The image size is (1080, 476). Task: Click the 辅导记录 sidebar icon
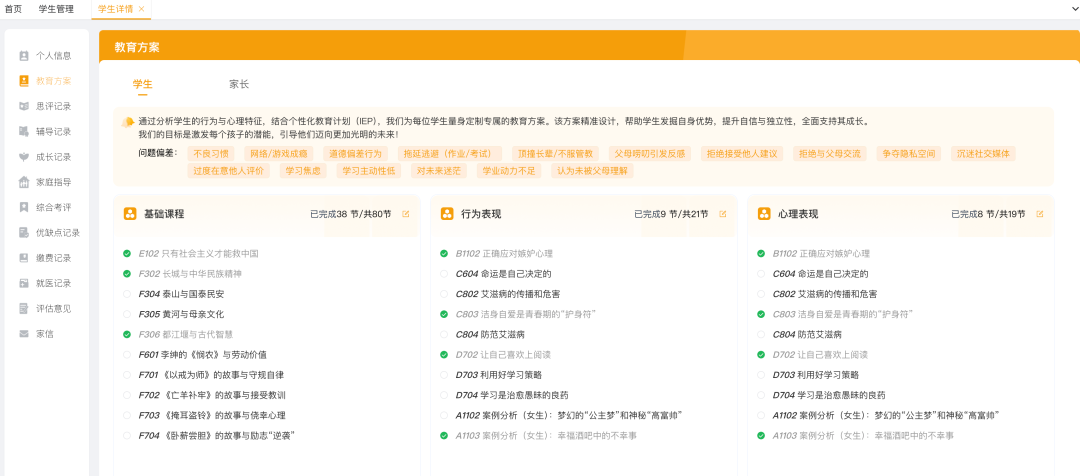24,132
